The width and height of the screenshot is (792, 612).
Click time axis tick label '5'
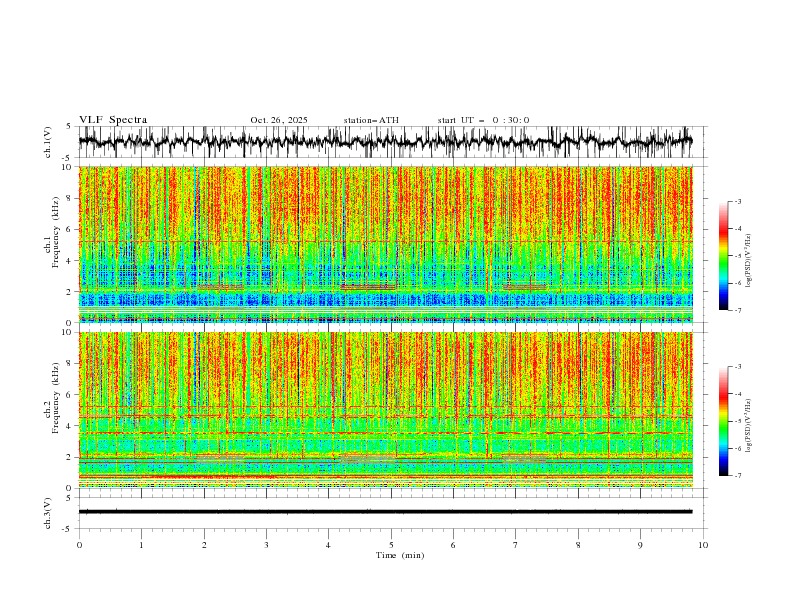tap(391, 545)
